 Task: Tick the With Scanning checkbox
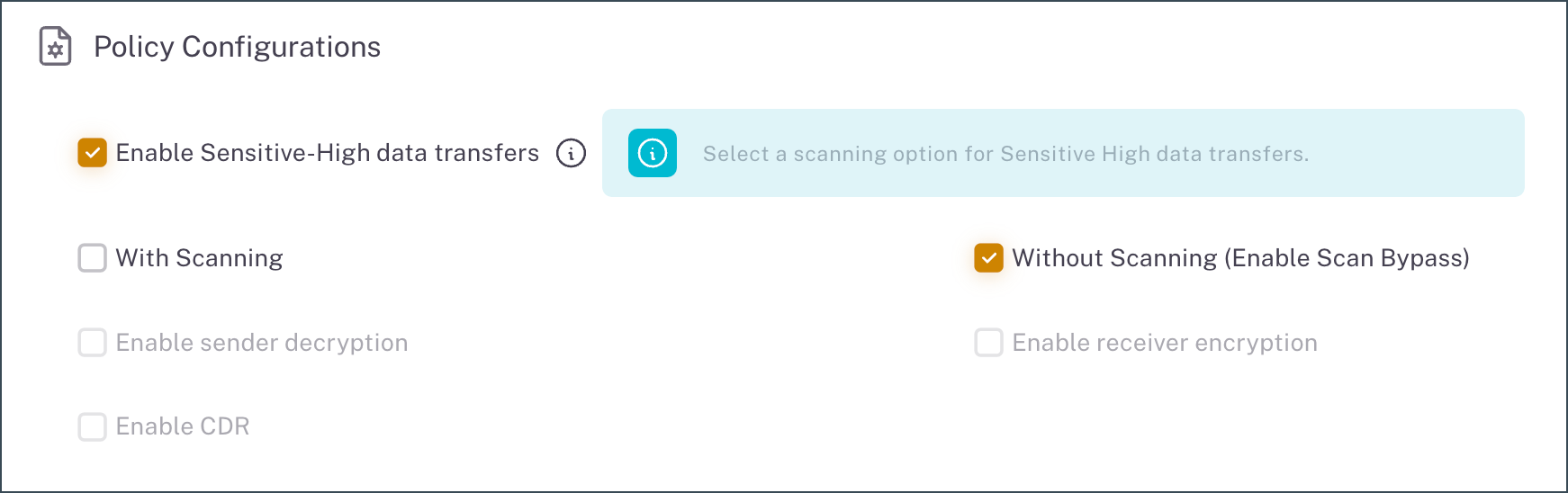coord(92,258)
